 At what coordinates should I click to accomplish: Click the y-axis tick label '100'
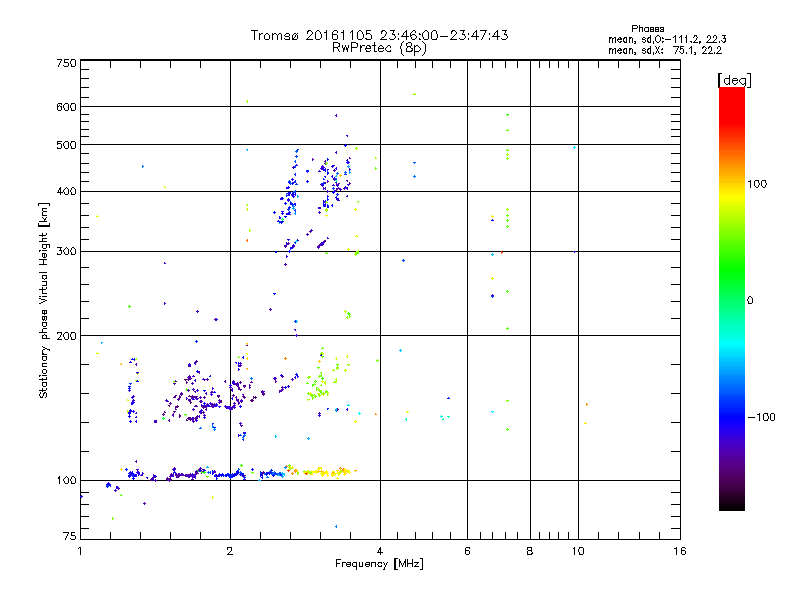pos(66,481)
